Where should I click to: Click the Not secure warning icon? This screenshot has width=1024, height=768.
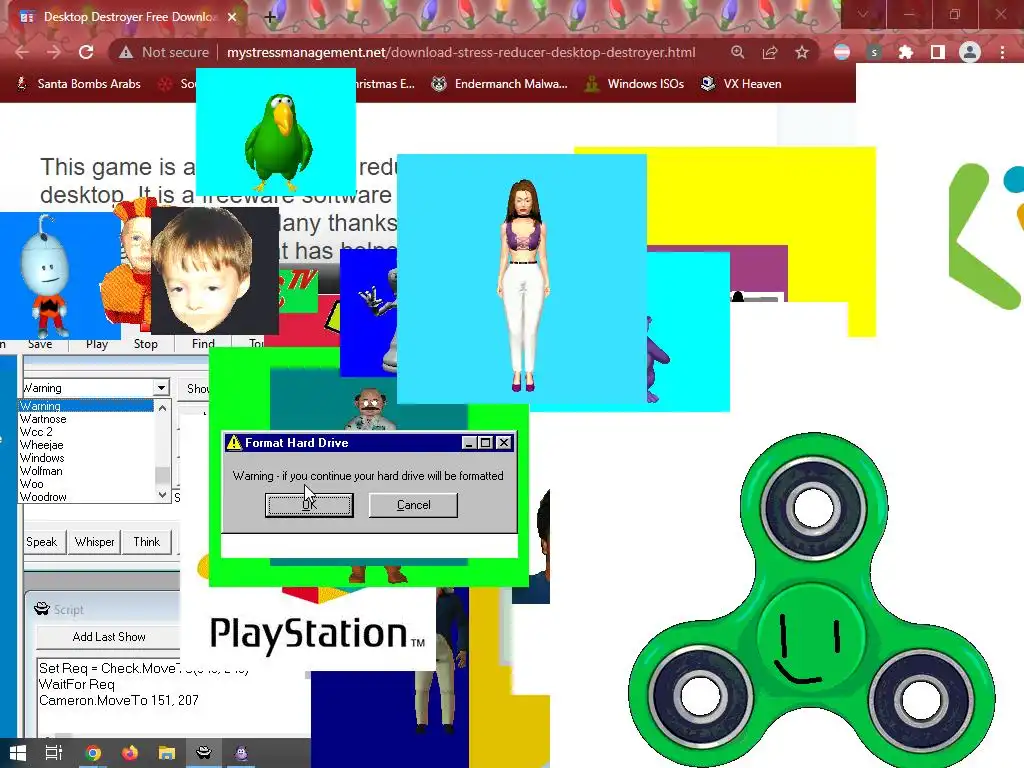[126, 52]
